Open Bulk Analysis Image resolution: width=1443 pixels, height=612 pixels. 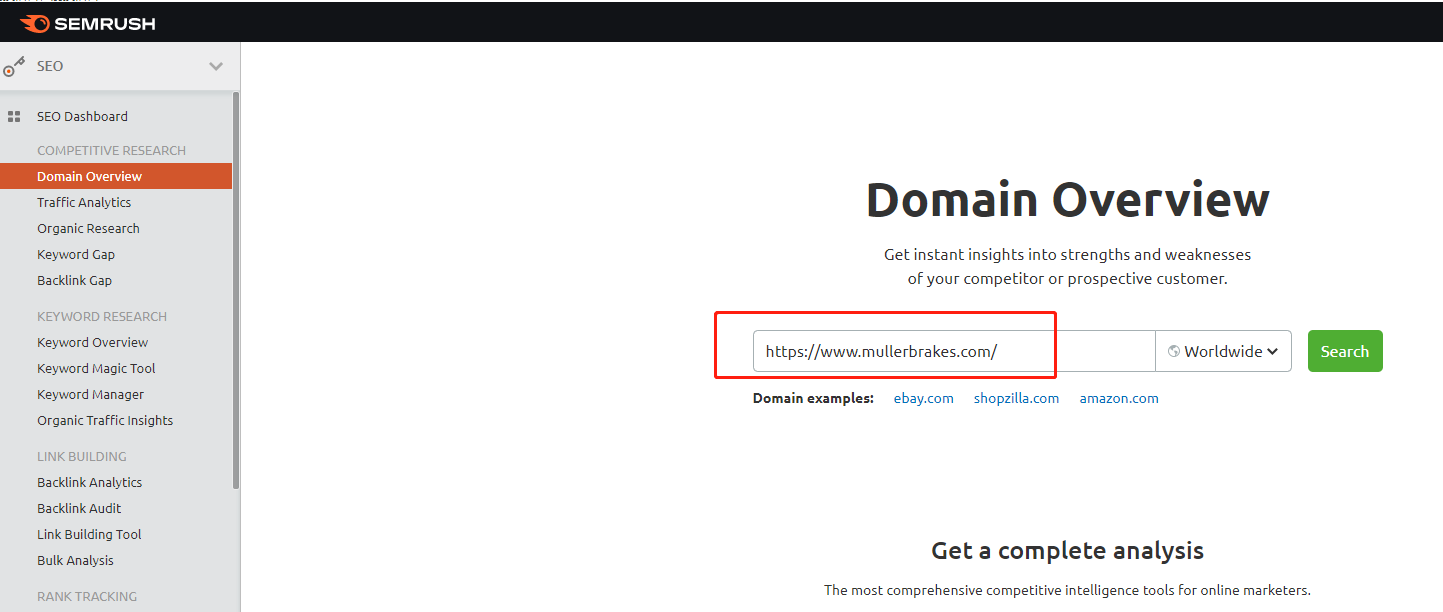pyautogui.click(x=75, y=560)
